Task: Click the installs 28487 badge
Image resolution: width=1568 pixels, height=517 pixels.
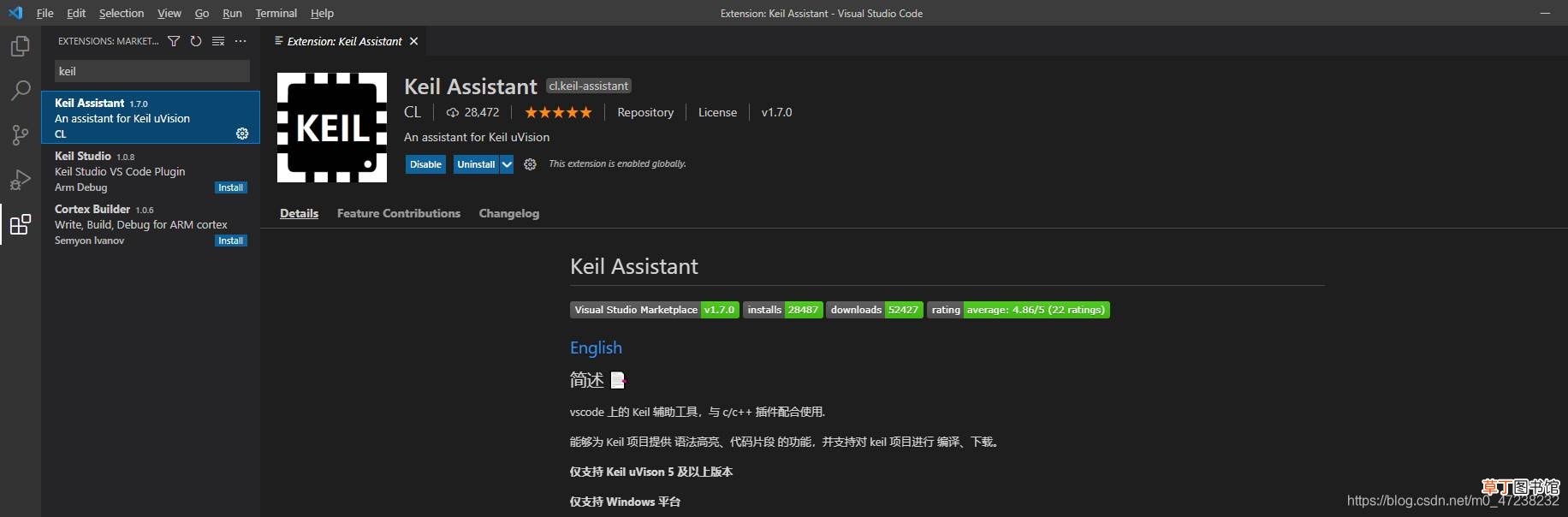Action: 783,310
